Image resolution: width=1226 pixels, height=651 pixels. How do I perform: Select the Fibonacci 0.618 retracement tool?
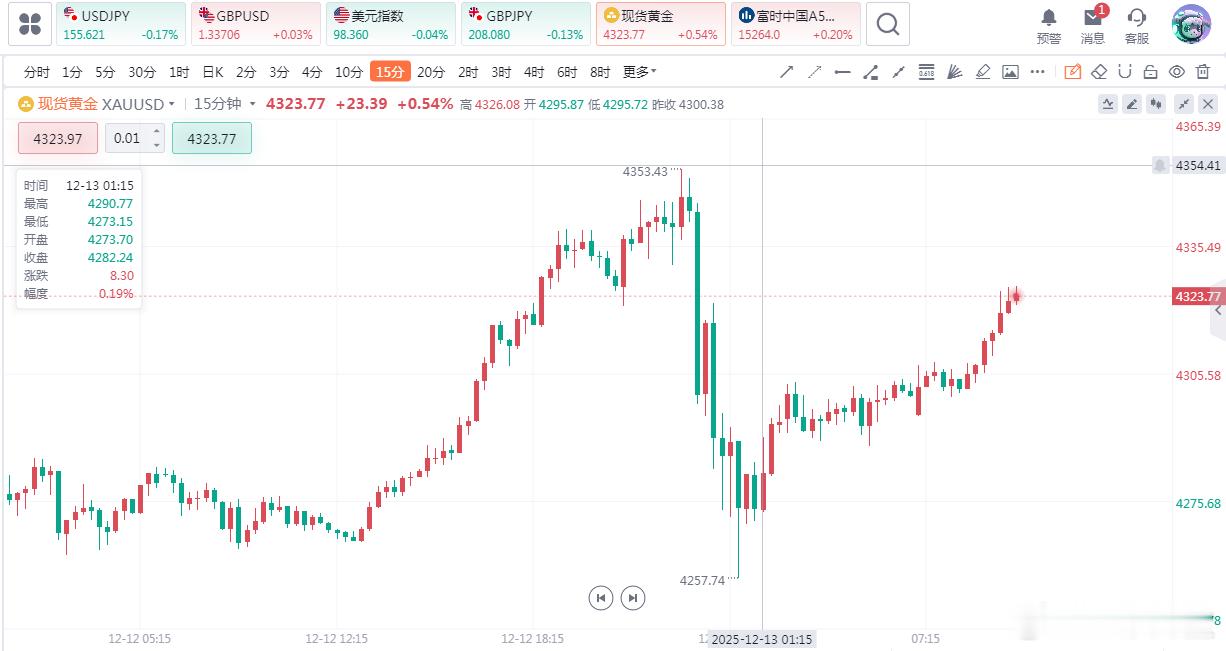point(926,72)
